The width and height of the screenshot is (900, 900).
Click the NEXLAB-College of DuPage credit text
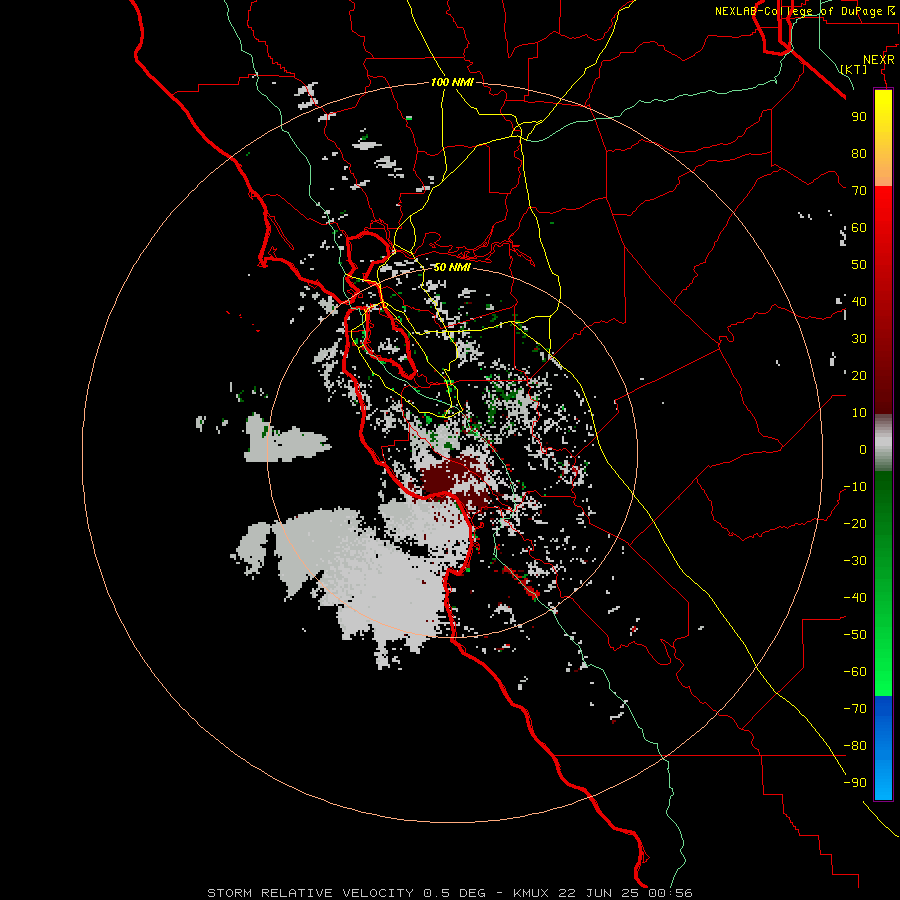(x=804, y=11)
